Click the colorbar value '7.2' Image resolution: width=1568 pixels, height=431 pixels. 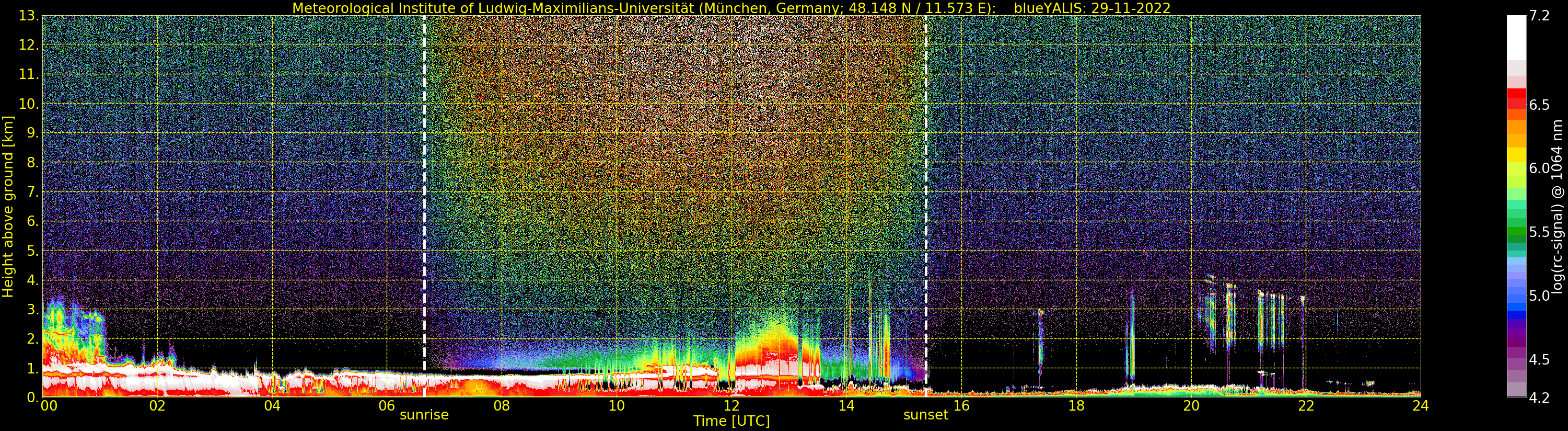click(x=1539, y=16)
